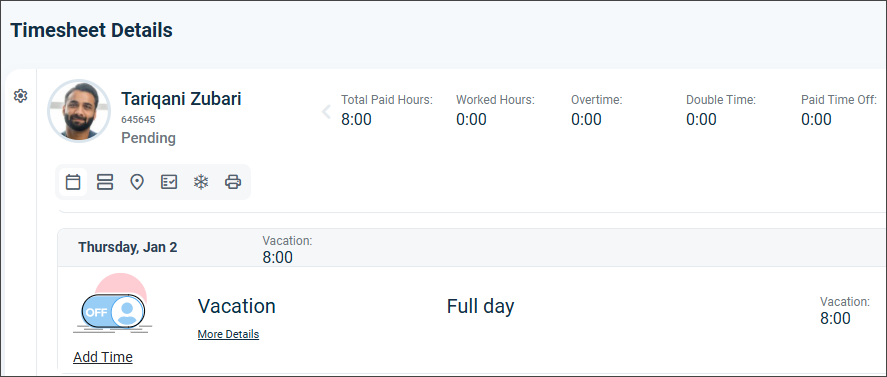
Task: Toggle the OFF vacation switch
Action: [113, 311]
